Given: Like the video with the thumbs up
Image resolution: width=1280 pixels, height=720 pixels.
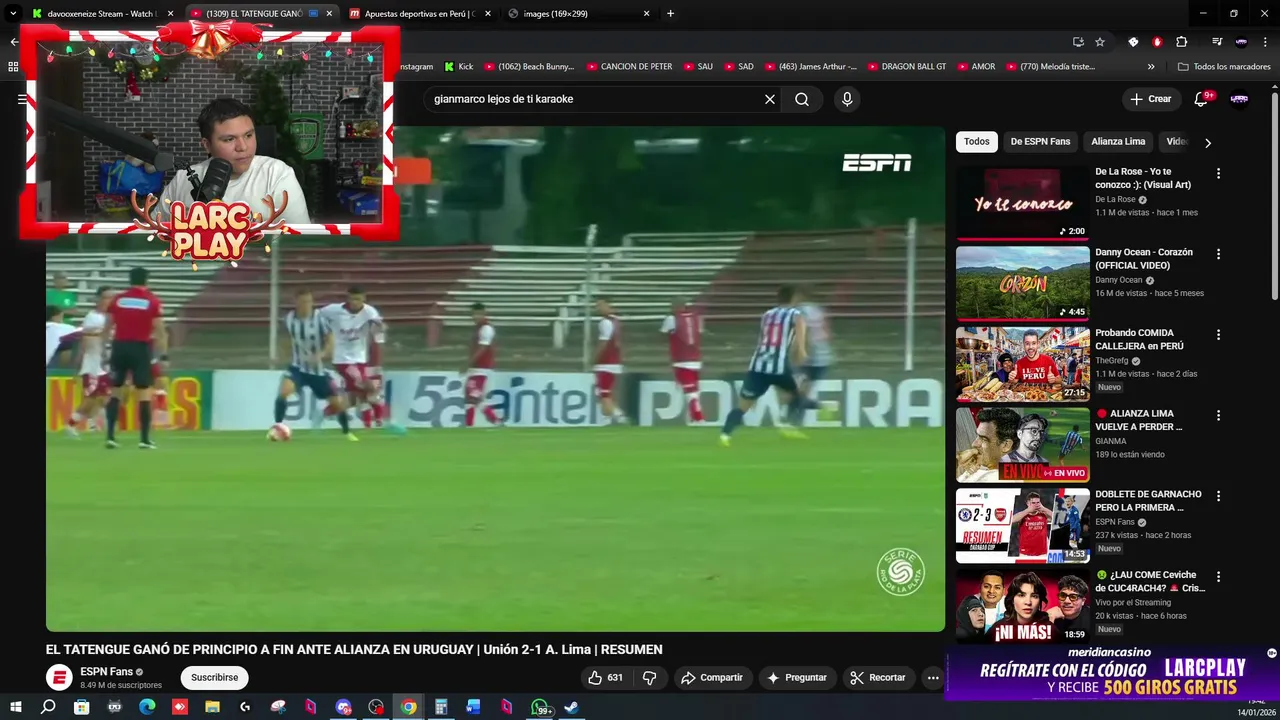Looking at the screenshot, I should click(605, 677).
